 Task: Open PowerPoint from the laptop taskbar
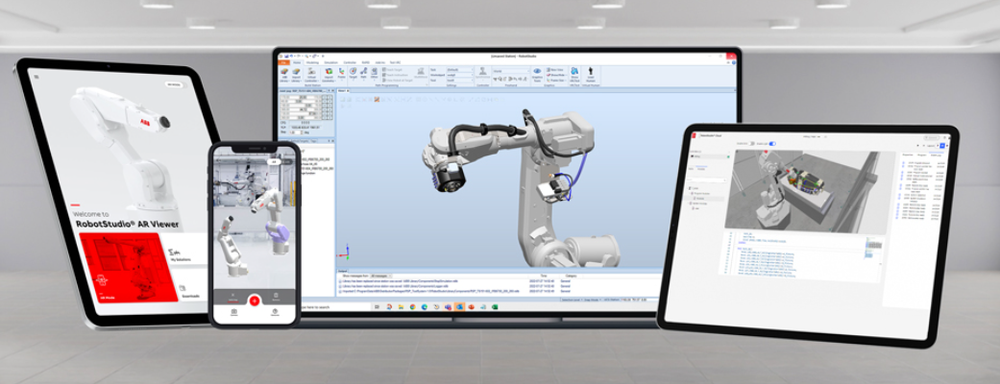(471, 307)
